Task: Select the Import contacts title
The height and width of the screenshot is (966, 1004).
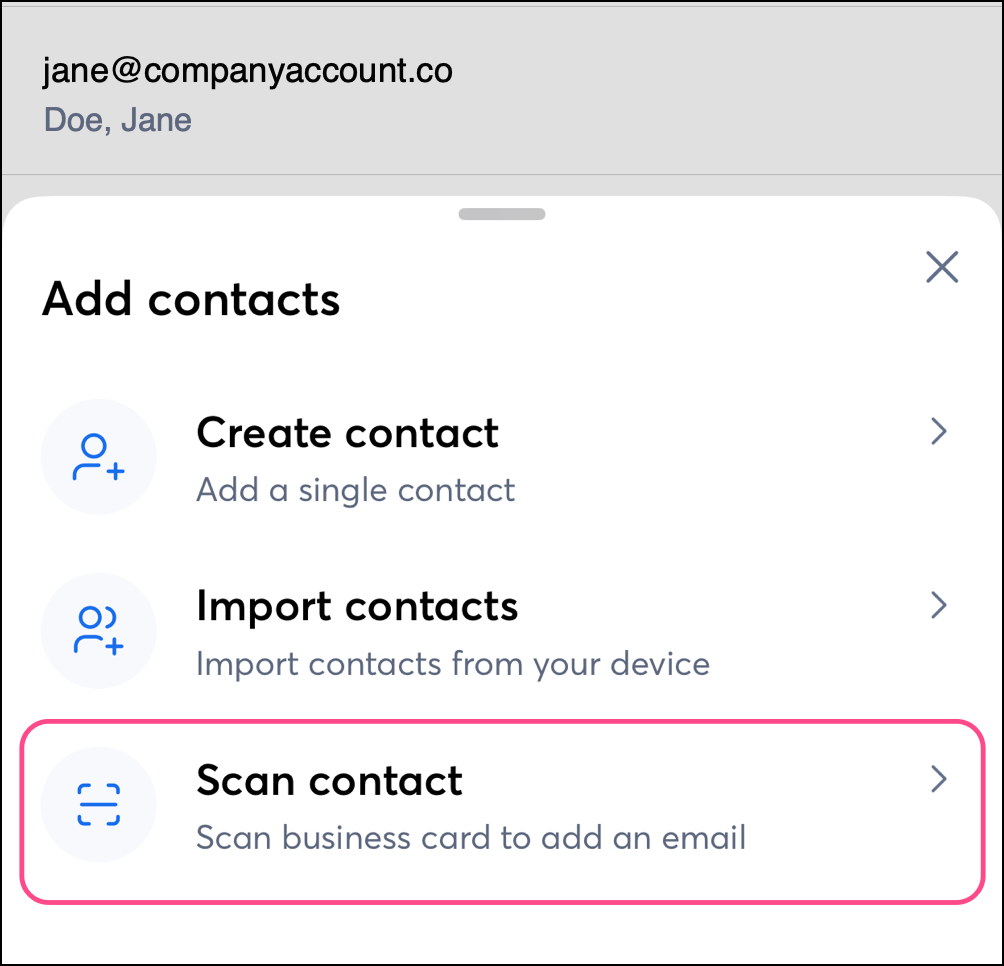Action: point(357,606)
